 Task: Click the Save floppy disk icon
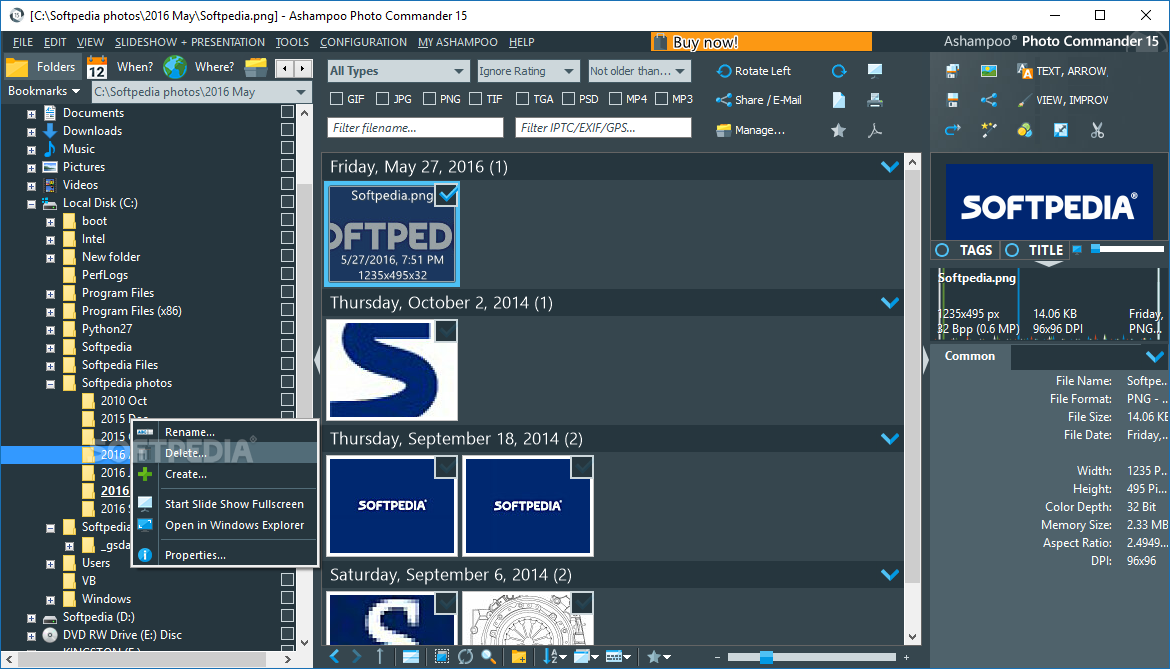tap(952, 100)
